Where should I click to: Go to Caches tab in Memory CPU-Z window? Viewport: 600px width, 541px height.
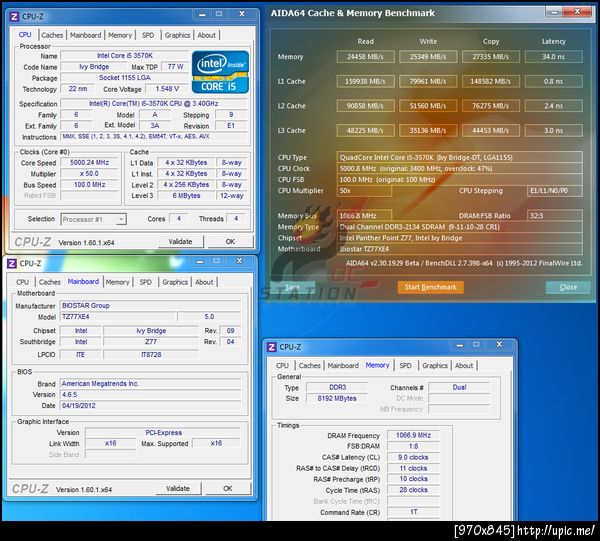(310, 365)
